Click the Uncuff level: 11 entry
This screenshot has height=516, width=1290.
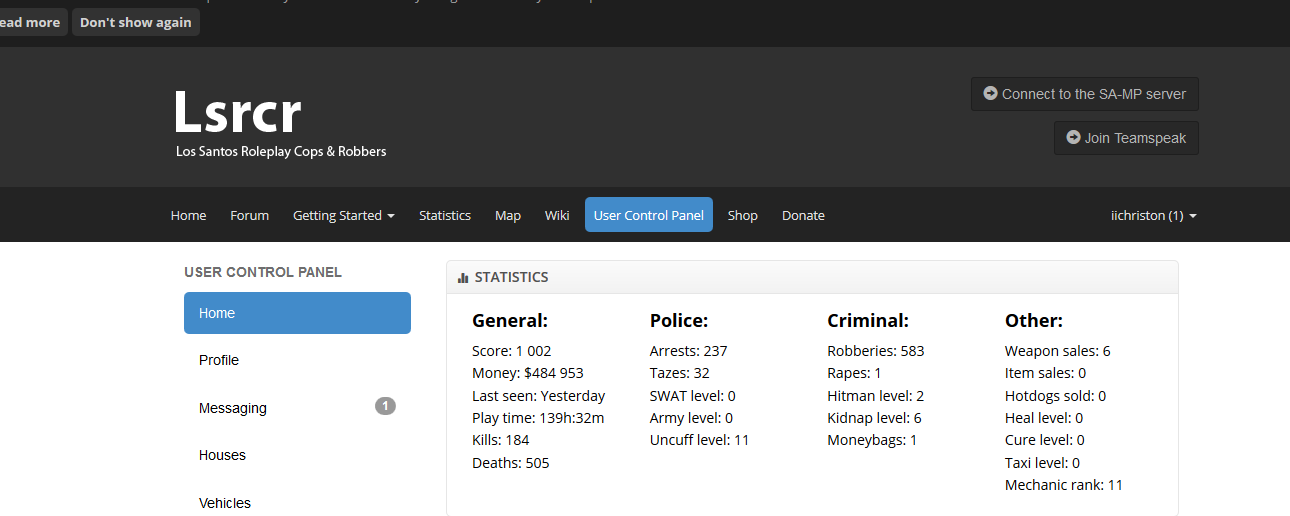(700, 440)
